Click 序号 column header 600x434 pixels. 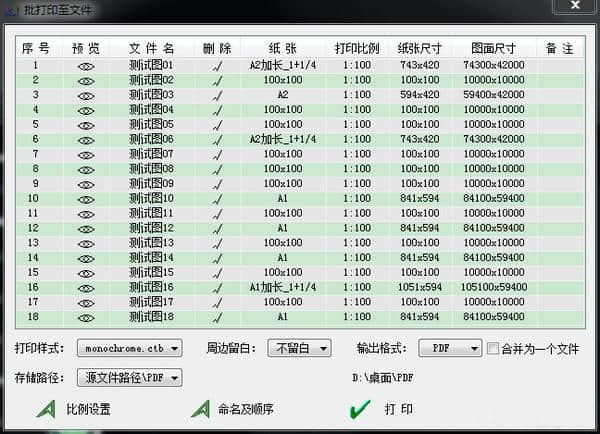(36, 48)
